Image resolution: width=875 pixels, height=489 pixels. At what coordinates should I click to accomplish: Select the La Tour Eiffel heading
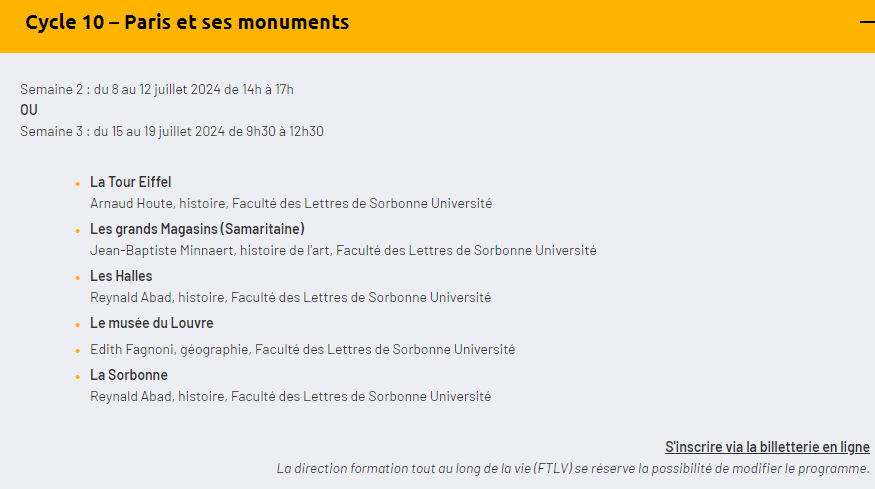tap(131, 182)
